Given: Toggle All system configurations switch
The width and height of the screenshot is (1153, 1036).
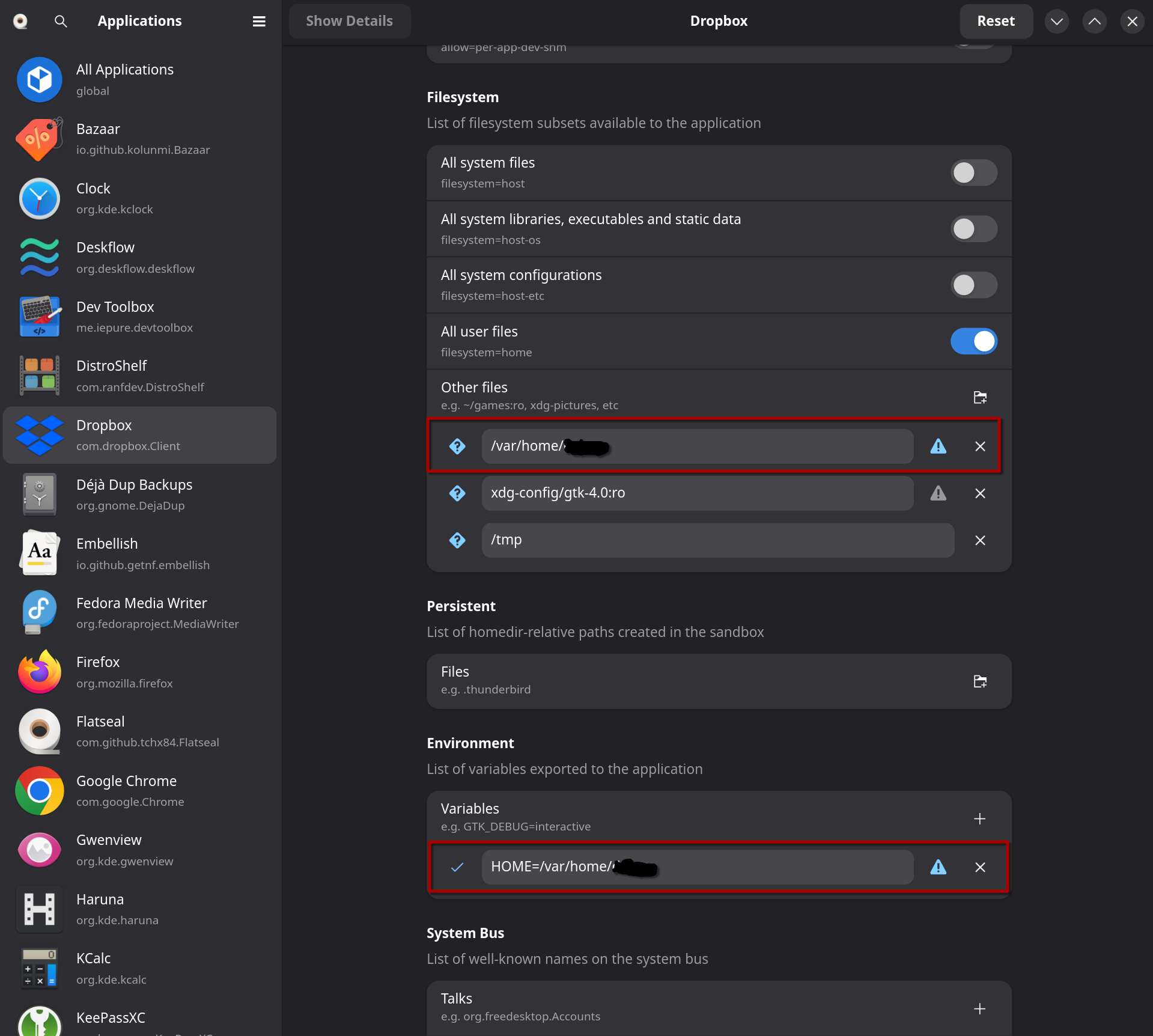Looking at the screenshot, I should coord(973,285).
